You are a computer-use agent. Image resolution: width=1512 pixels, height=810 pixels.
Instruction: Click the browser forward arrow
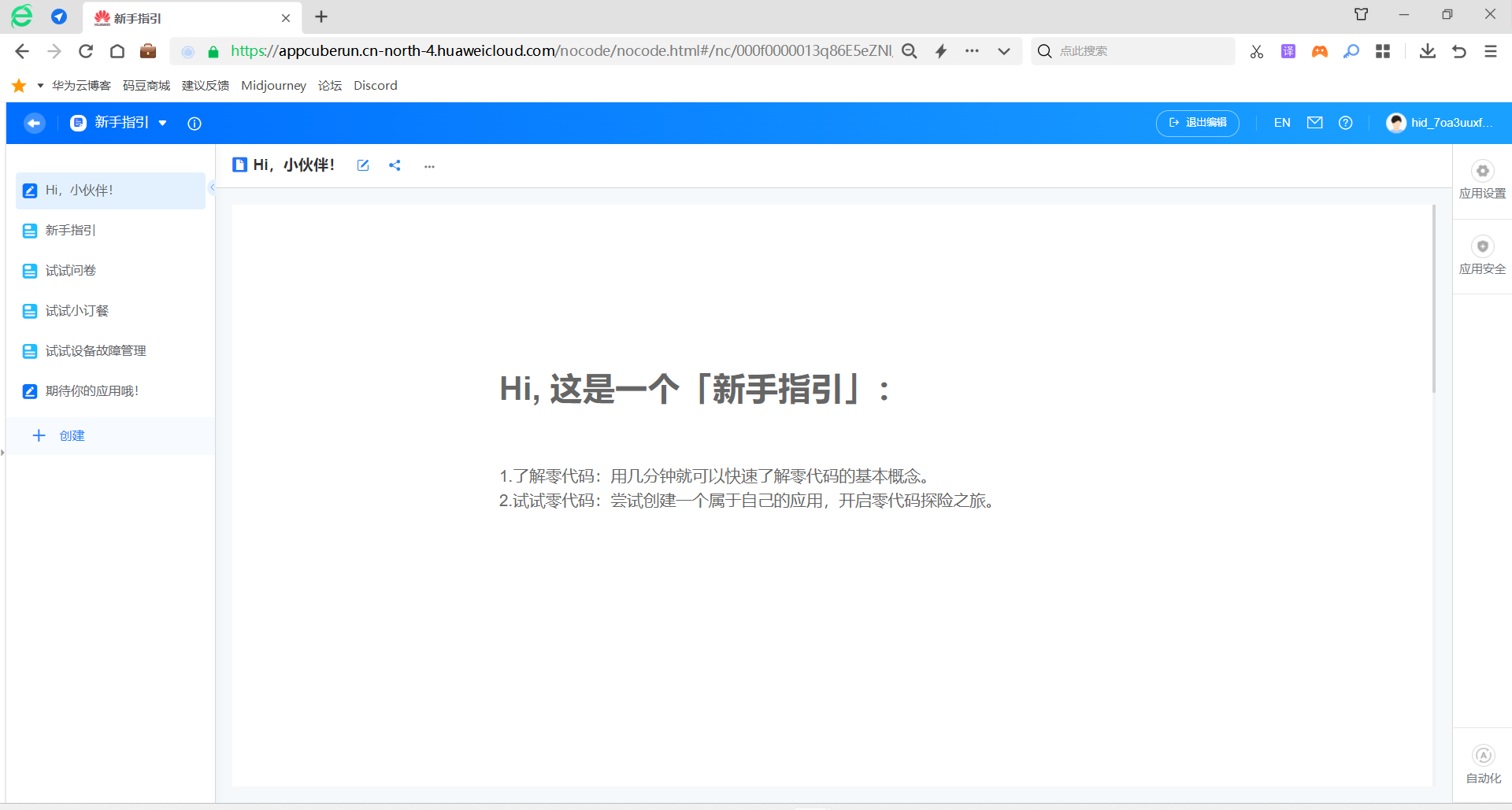(54, 51)
